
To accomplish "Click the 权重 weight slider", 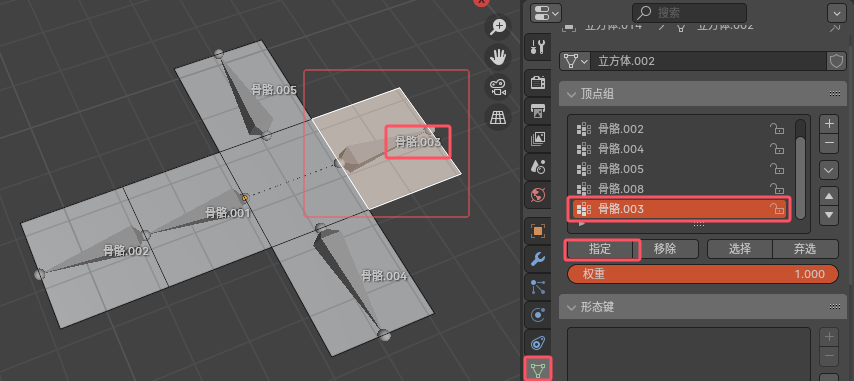I will point(703,274).
